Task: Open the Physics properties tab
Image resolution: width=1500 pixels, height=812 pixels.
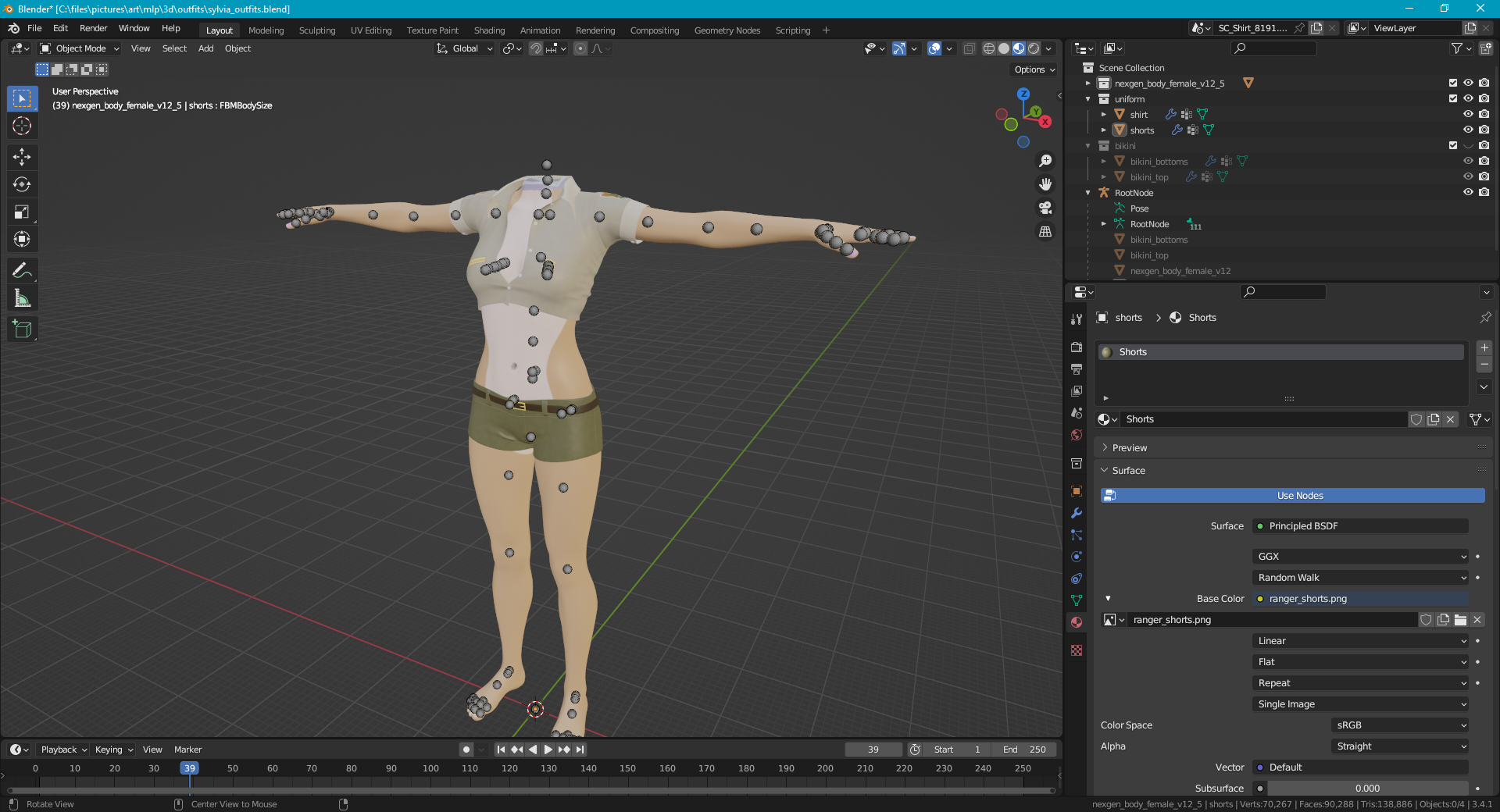Action: tap(1077, 557)
